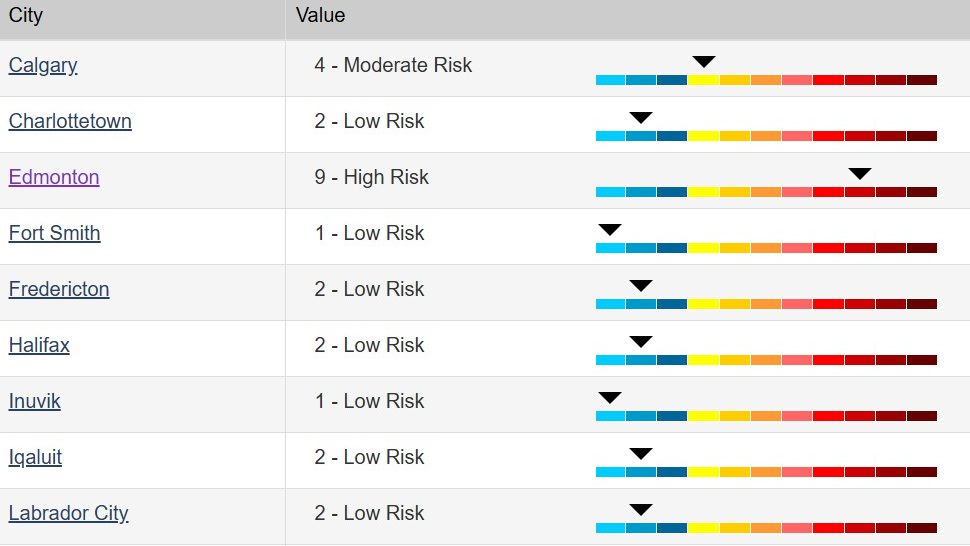Click the darkest red segment in Edmonton's scale
Viewport: 970px width, 546px height.
click(921, 192)
